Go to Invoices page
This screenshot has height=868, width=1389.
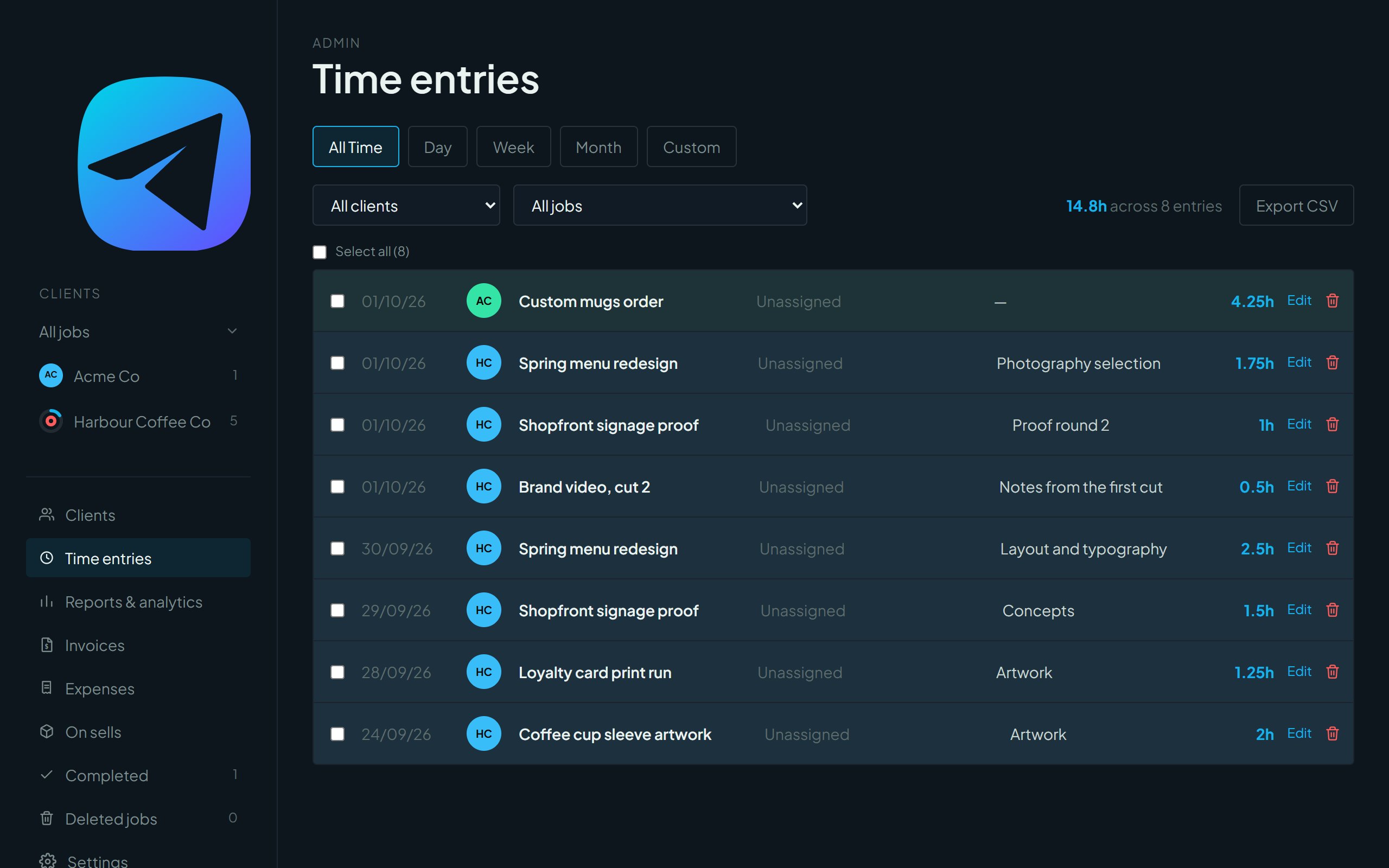click(x=138, y=645)
